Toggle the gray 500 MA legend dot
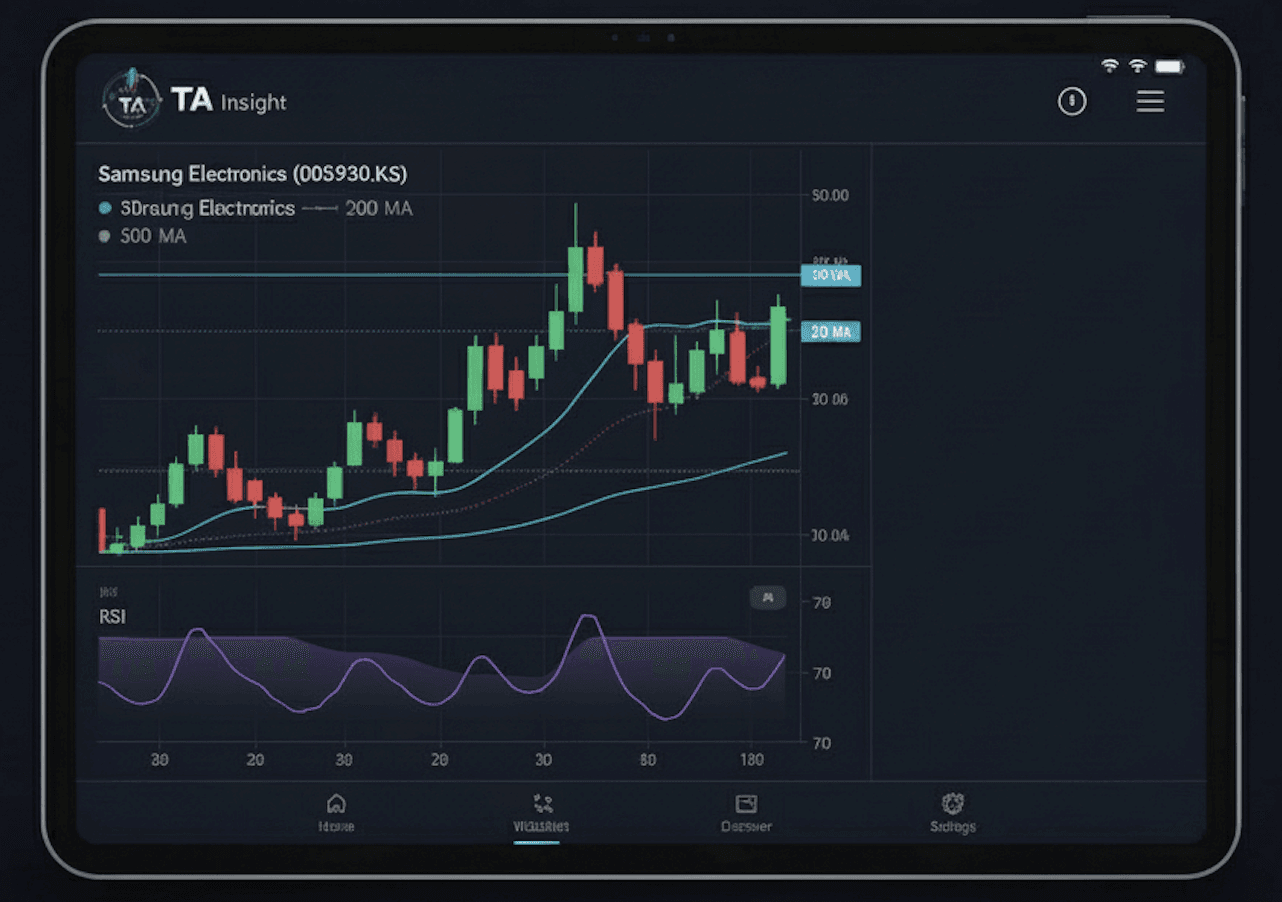The width and height of the screenshot is (1282, 902). (105, 237)
